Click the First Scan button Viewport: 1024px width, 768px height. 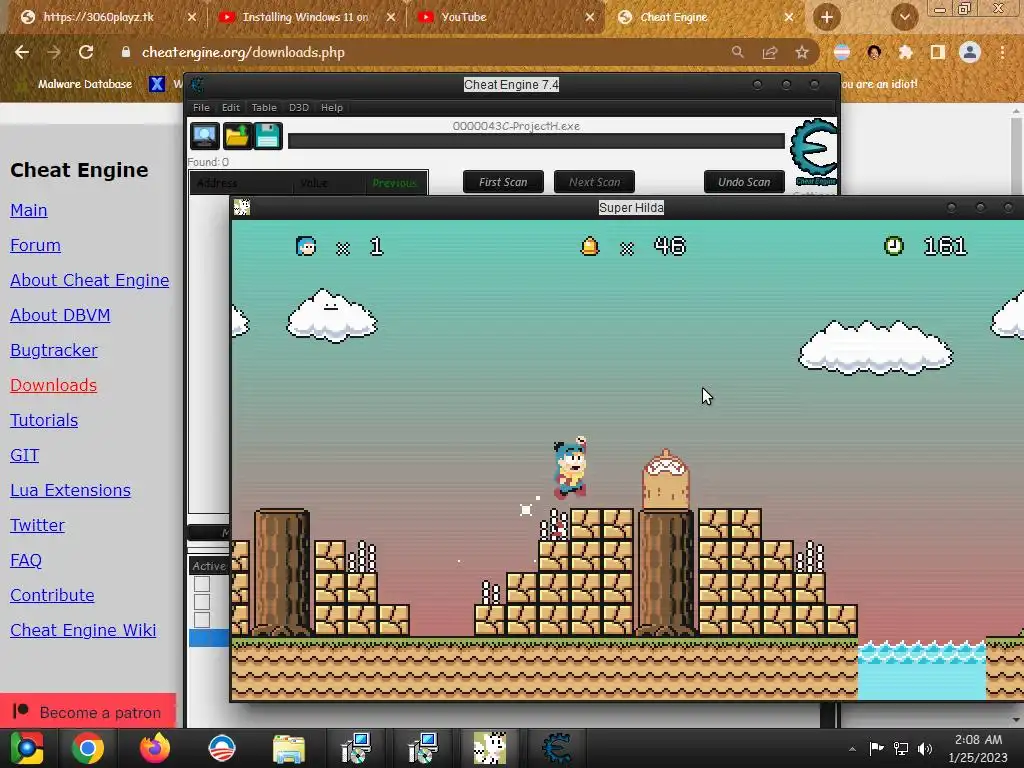(503, 182)
